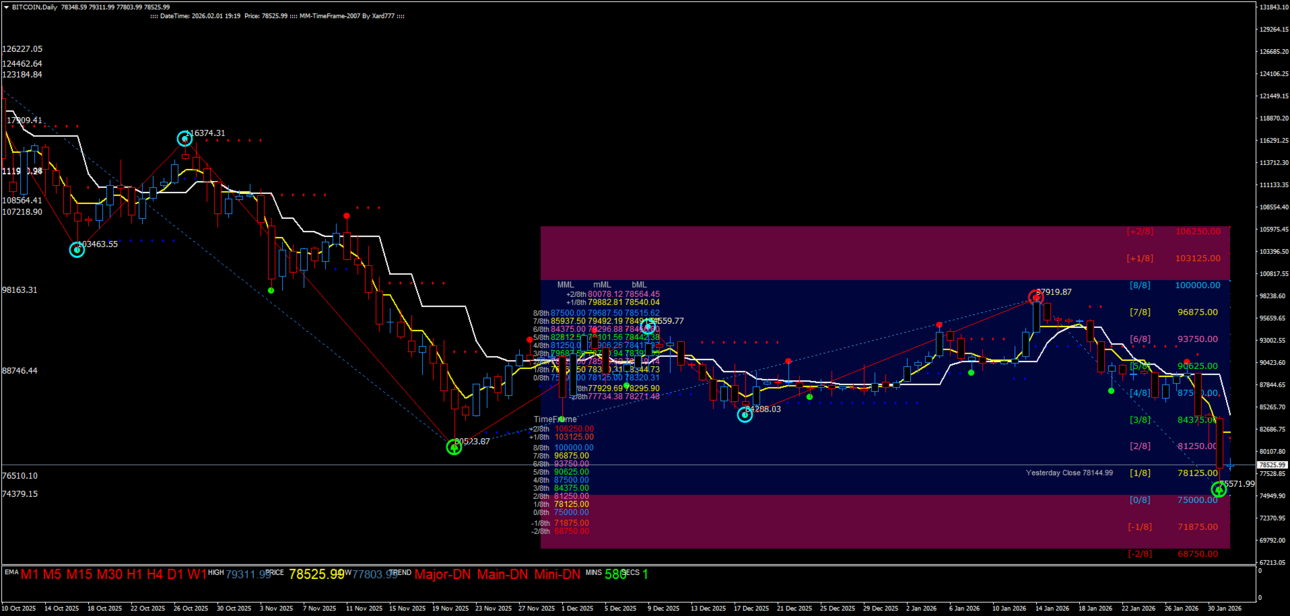Click the [+2/8] 106250.00 Murrey level
Image resolution: width=1290 pixels, height=616 pixels.
tap(1174, 231)
